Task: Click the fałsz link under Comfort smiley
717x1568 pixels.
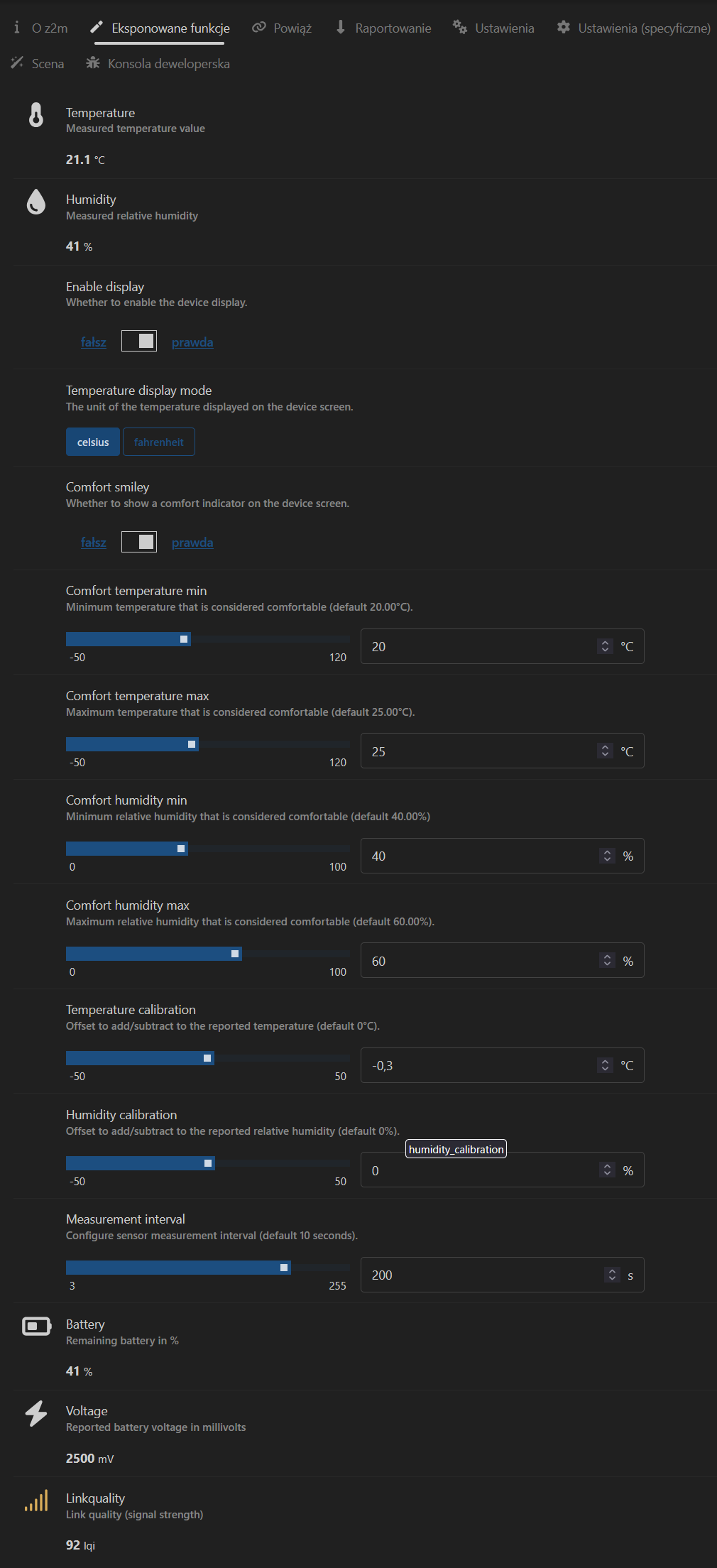Action: pyautogui.click(x=93, y=543)
